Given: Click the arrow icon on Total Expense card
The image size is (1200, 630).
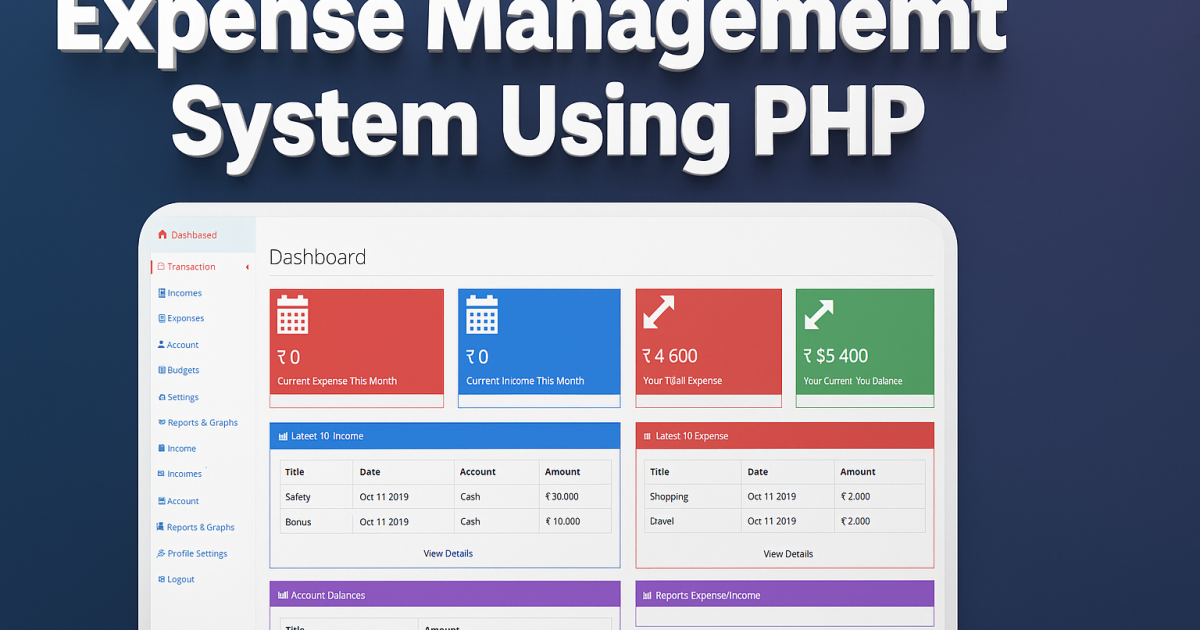Looking at the screenshot, I should (x=661, y=313).
